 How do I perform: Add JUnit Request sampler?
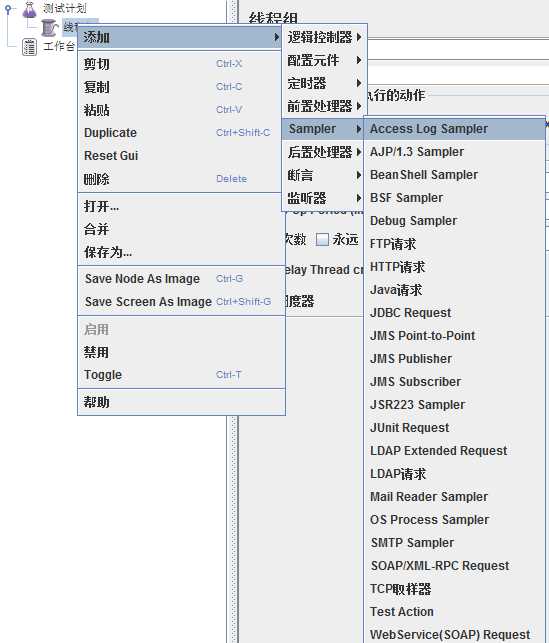(454, 428)
